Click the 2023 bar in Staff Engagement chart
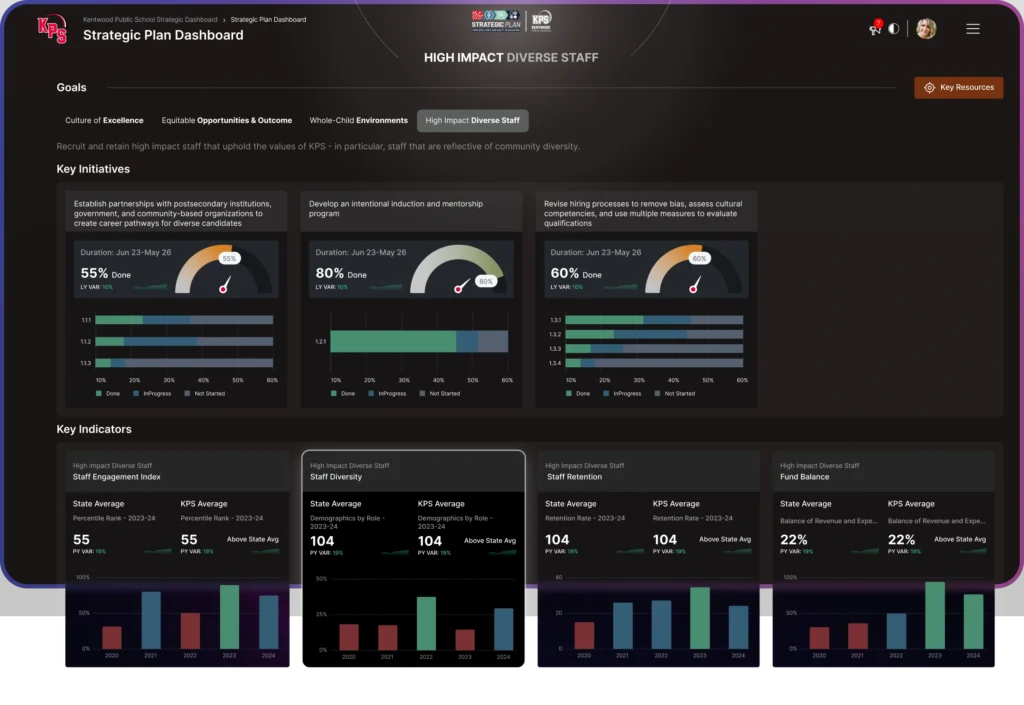This screenshot has height=705, width=1024. (229, 617)
